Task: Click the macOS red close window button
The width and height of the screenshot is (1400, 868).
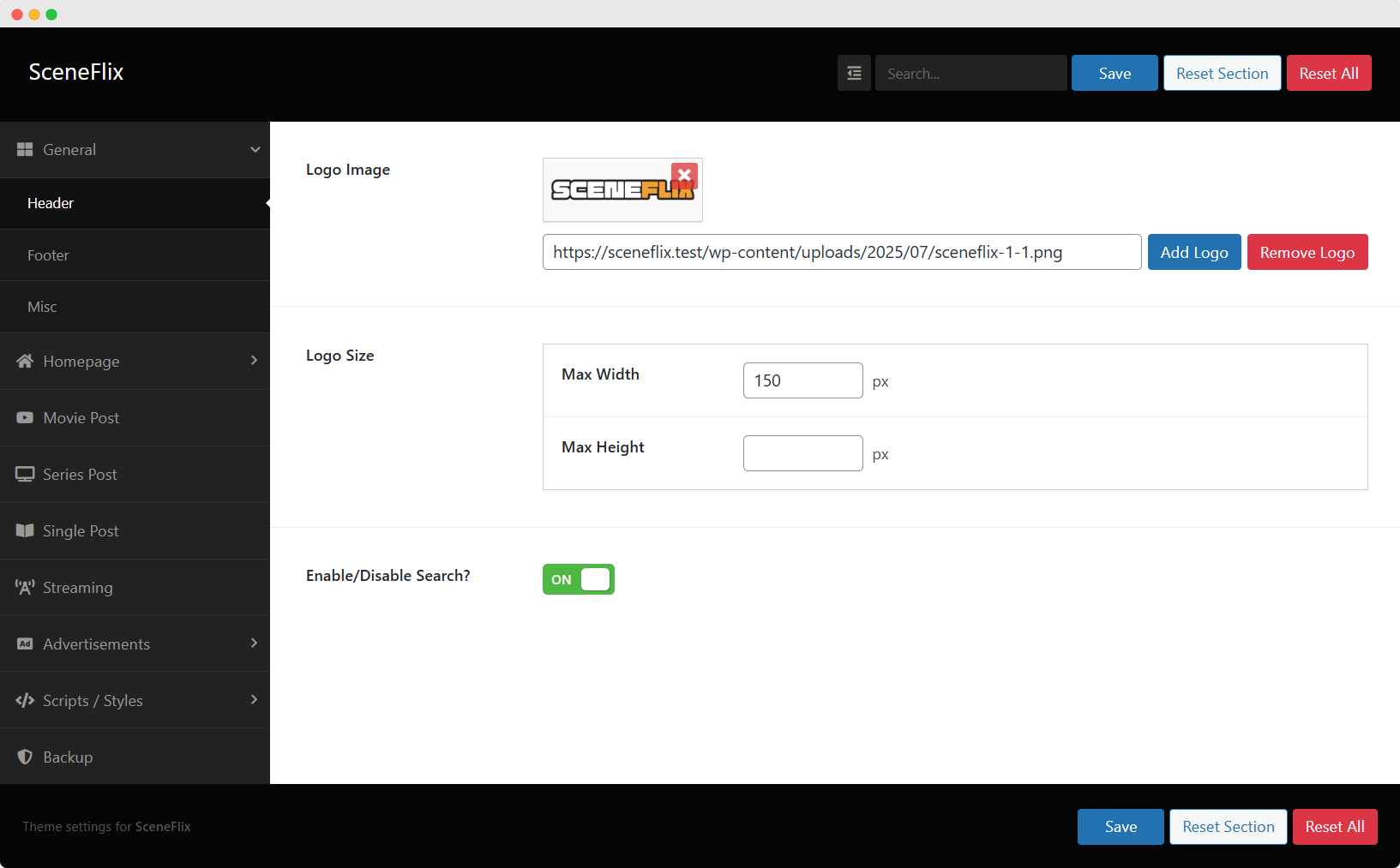Action: pos(17,14)
